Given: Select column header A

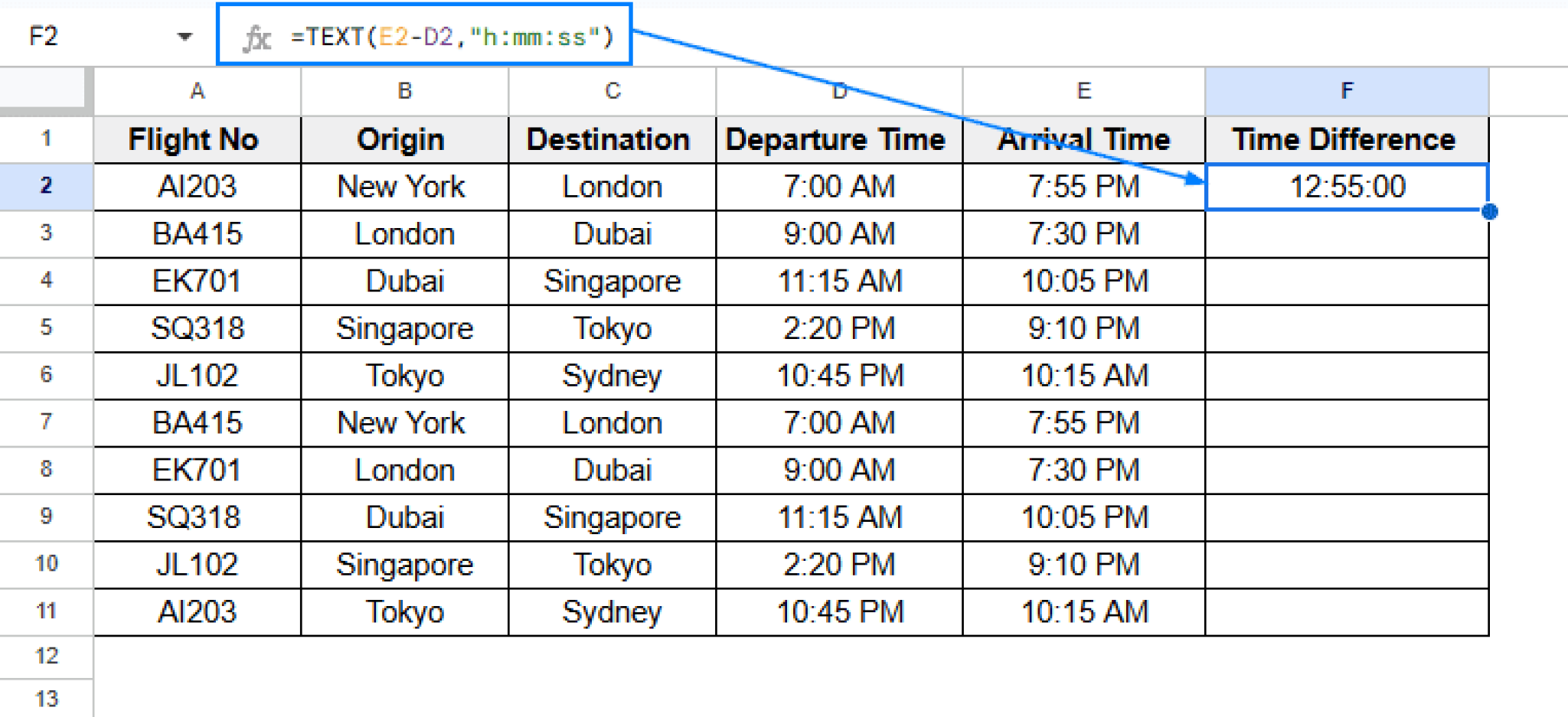Looking at the screenshot, I should [x=198, y=90].
